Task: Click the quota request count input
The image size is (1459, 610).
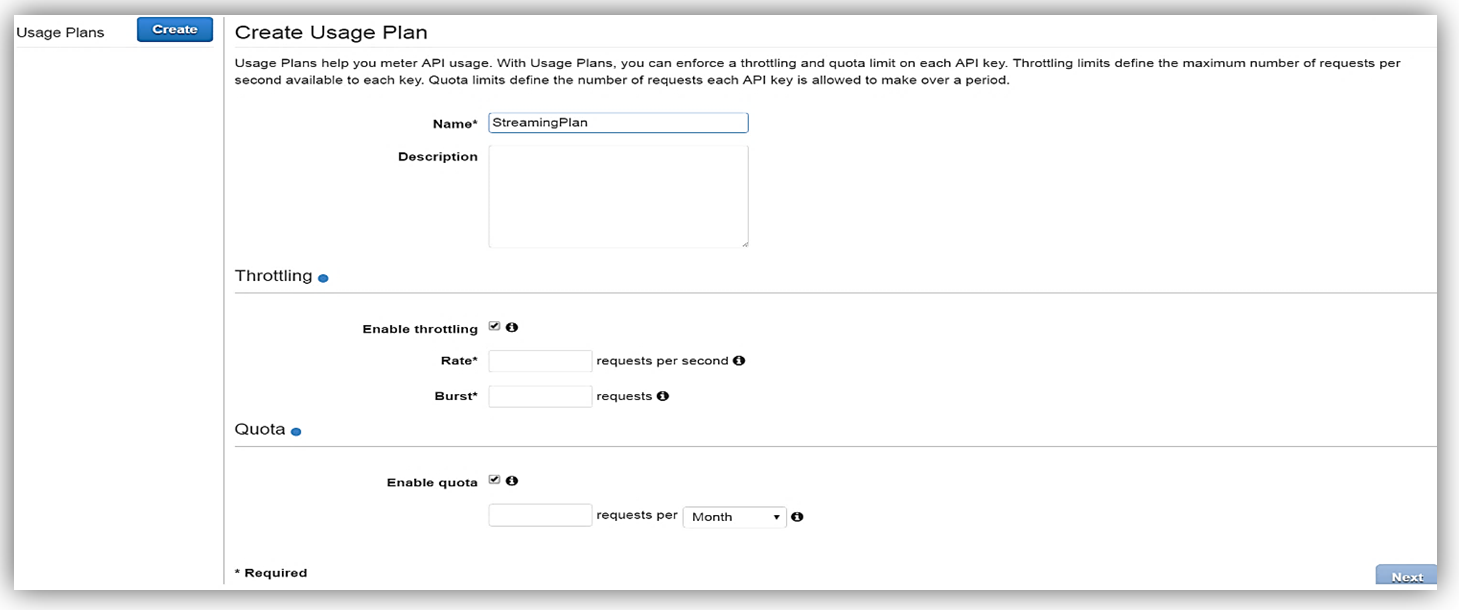Action: (x=540, y=516)
